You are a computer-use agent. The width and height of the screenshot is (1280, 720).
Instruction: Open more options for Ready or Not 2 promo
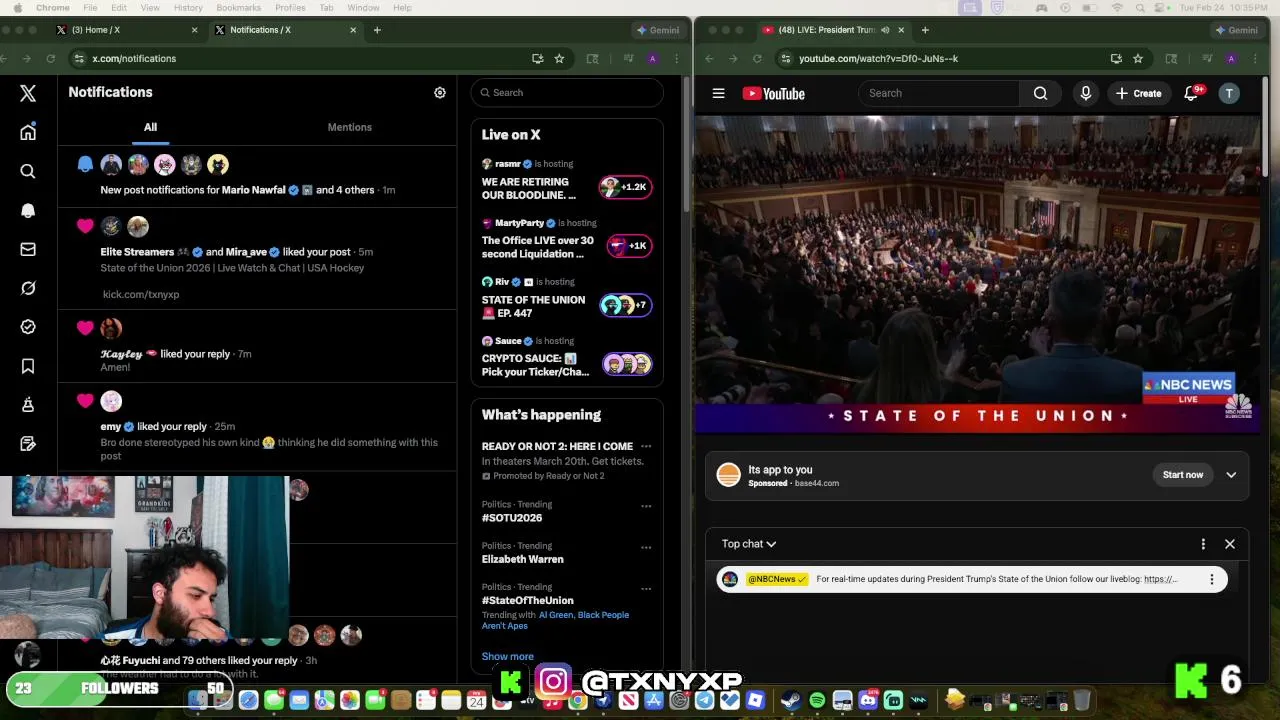(646, 446)
